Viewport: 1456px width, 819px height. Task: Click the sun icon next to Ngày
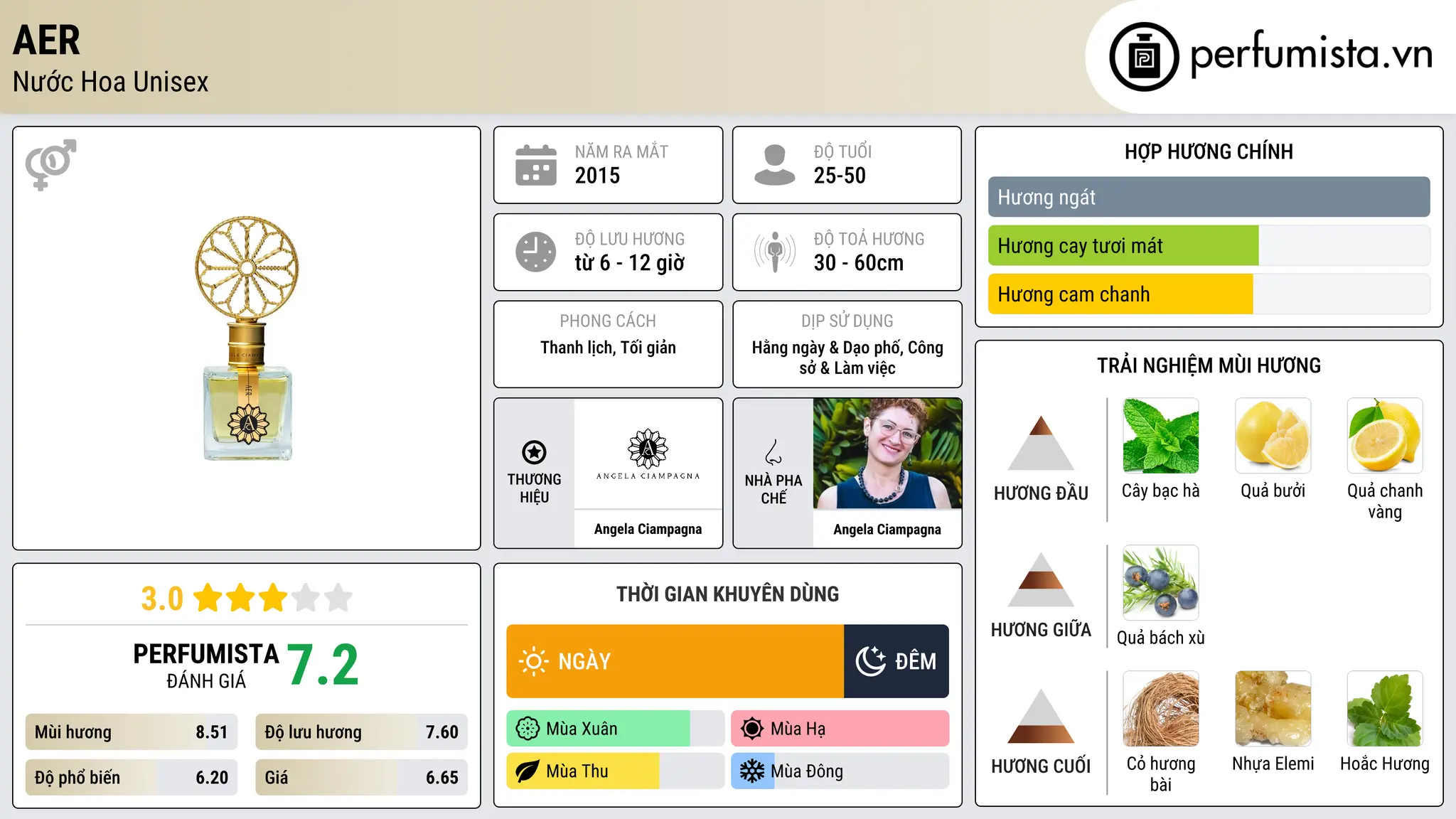tap(534, 661)
